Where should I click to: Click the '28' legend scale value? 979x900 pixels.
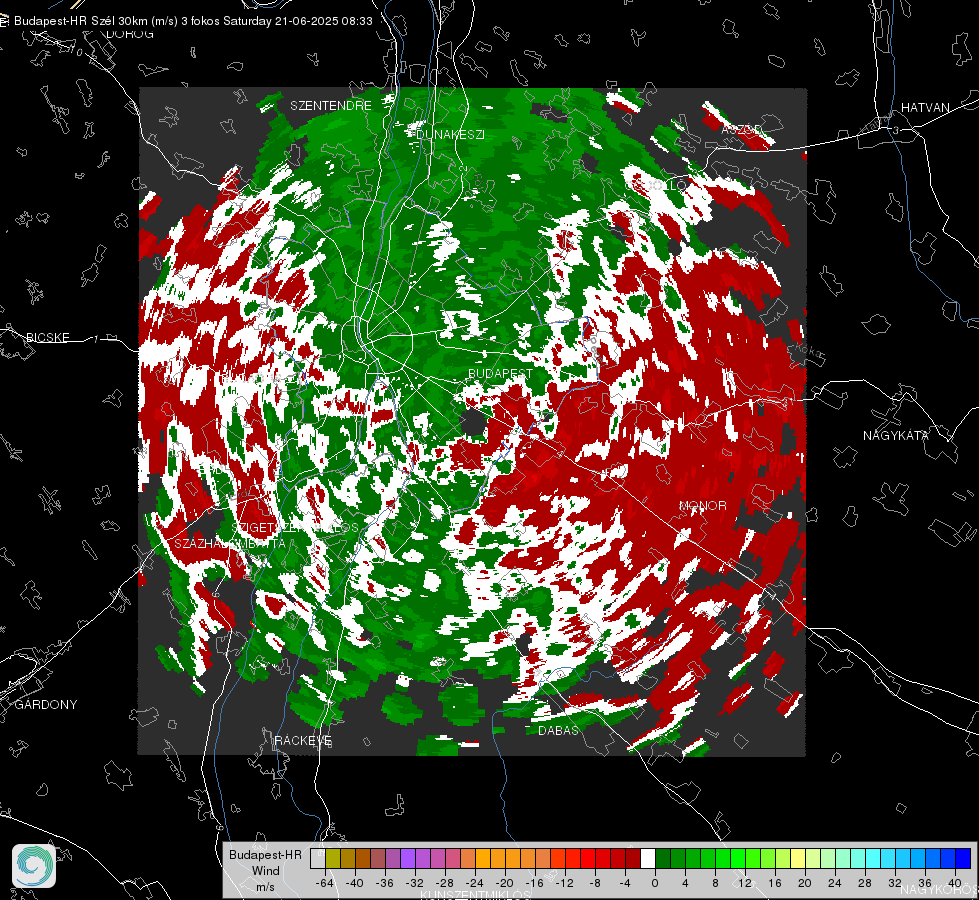click(x=865, y=883)
